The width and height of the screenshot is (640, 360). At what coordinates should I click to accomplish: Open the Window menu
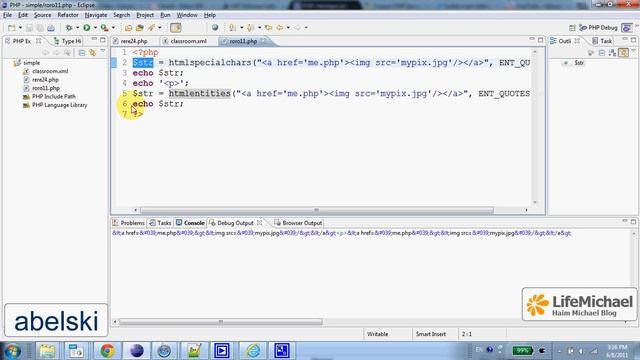coord(187,15)
